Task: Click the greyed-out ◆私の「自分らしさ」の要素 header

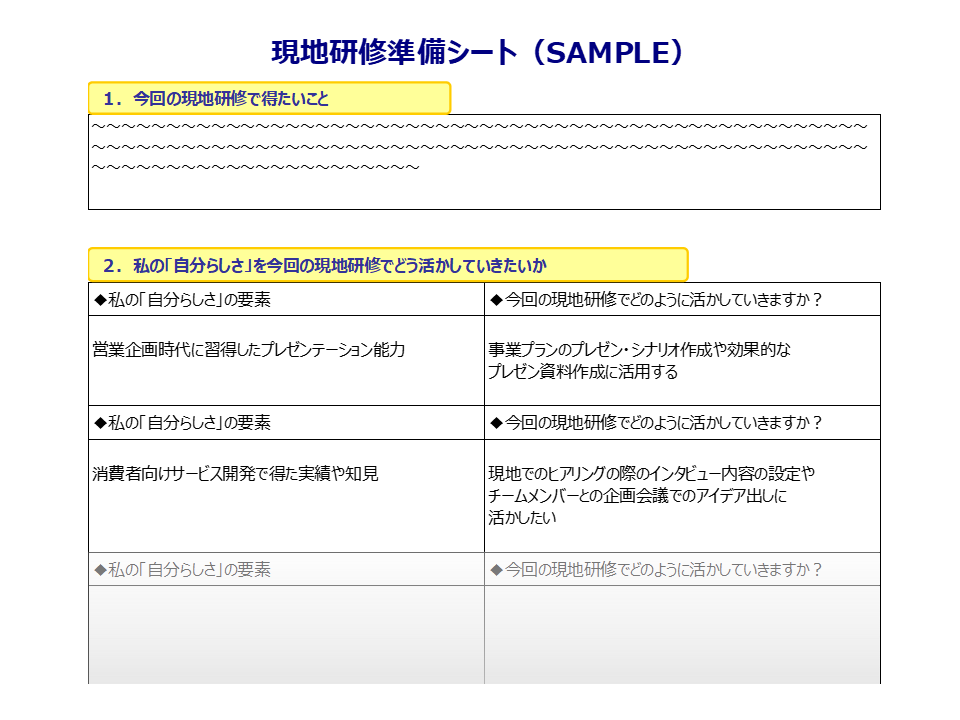Action: click(x=286, y=569)
